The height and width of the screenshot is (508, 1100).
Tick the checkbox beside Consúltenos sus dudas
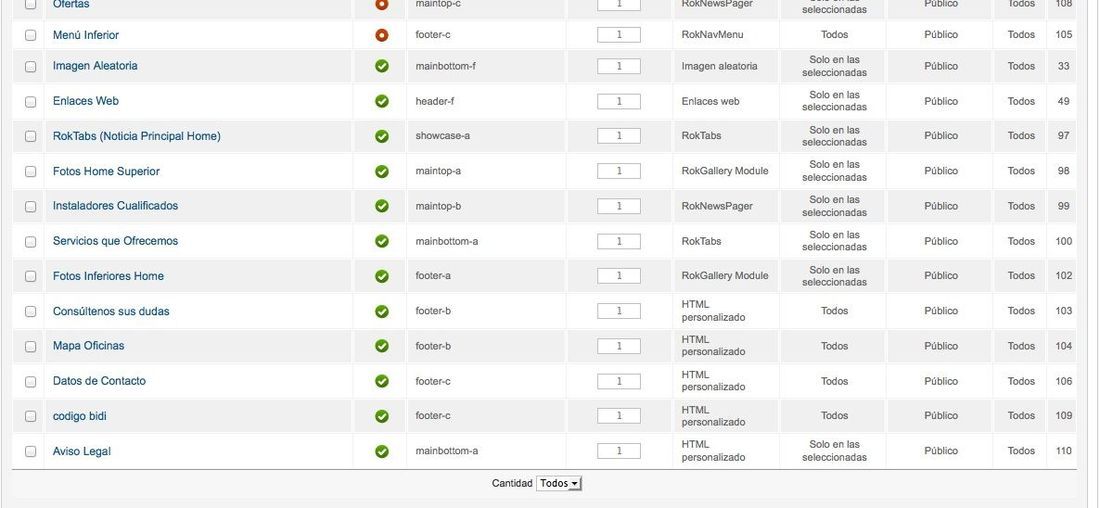[30, 312]
